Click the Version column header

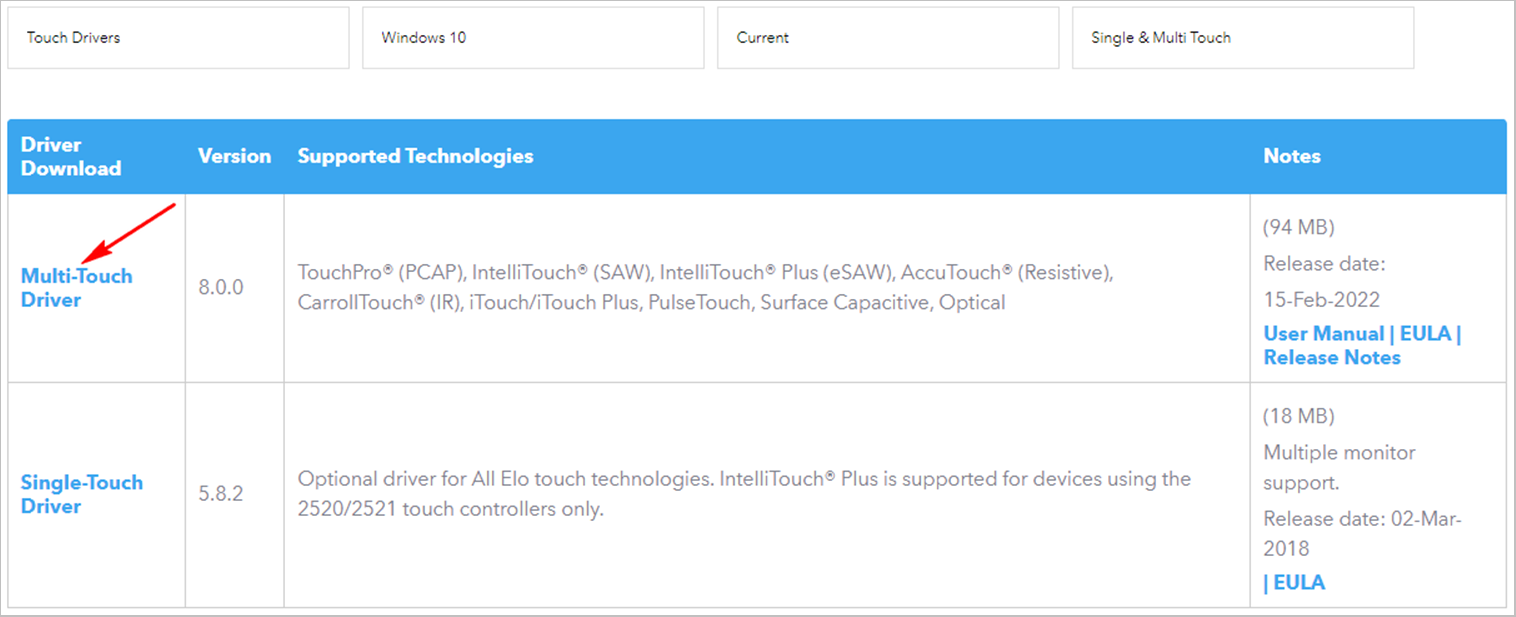234,156
